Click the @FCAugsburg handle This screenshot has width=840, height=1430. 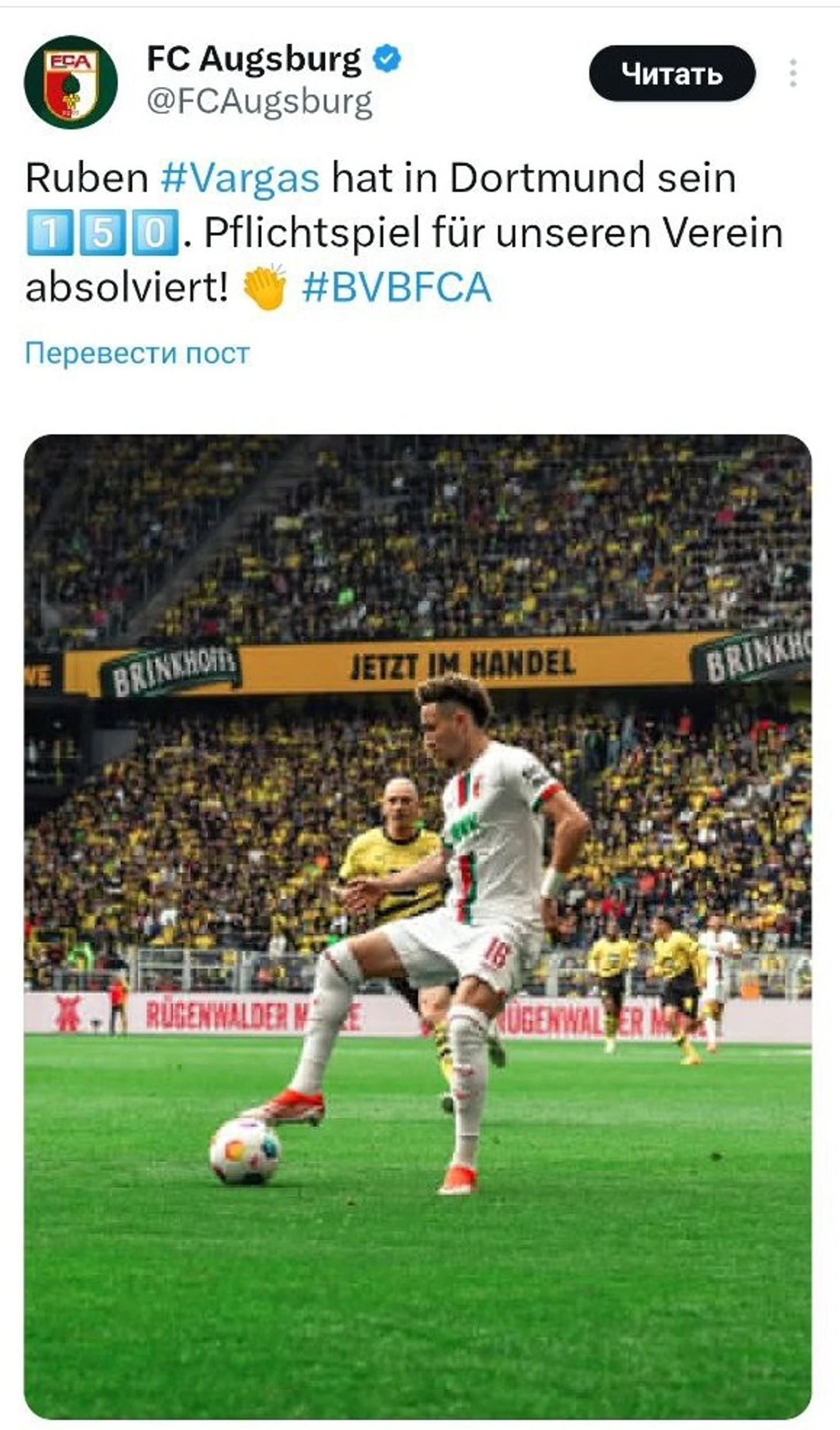pyautogui.click(x=259, y=102)
